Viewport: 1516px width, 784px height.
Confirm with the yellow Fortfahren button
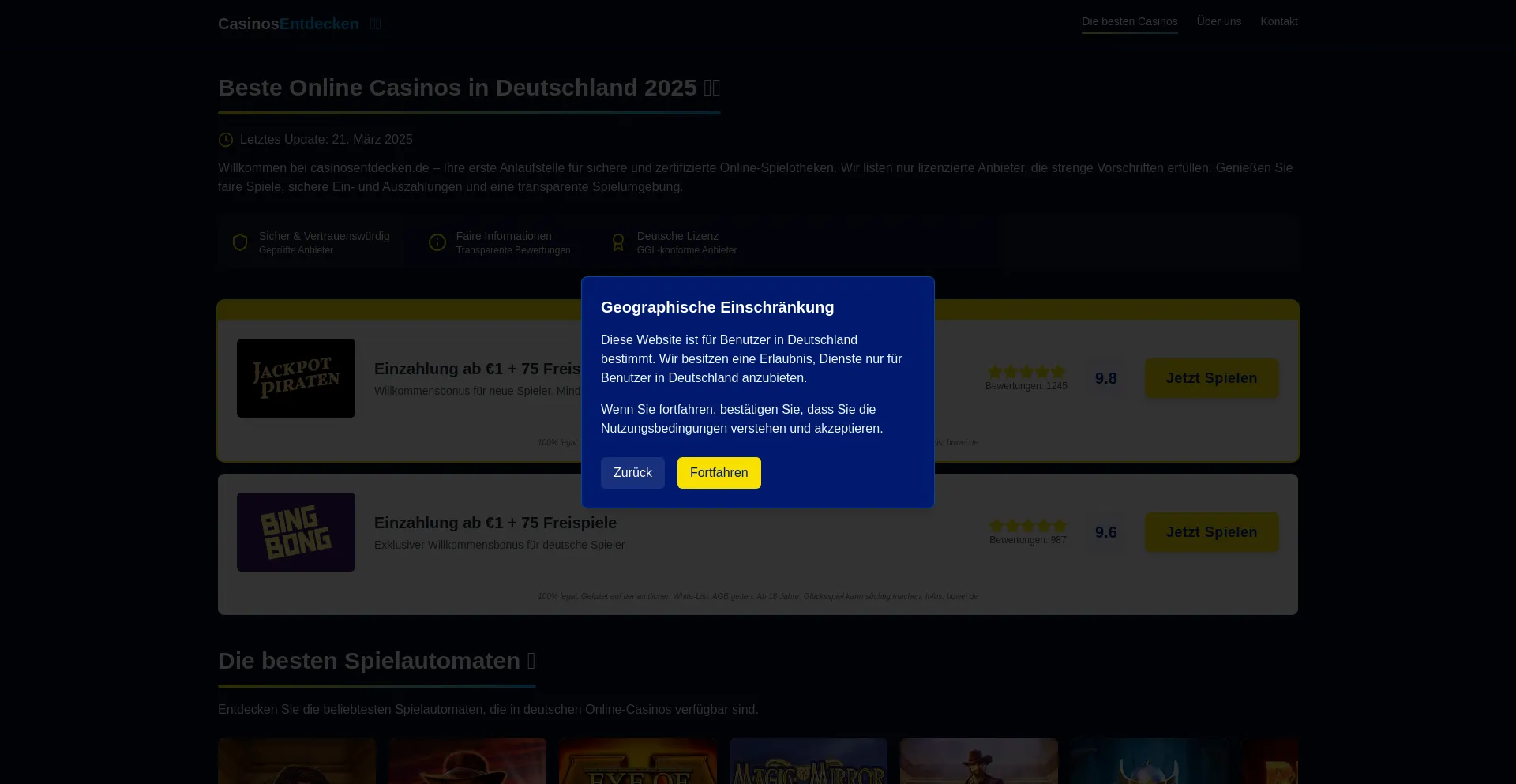[719, 473]
